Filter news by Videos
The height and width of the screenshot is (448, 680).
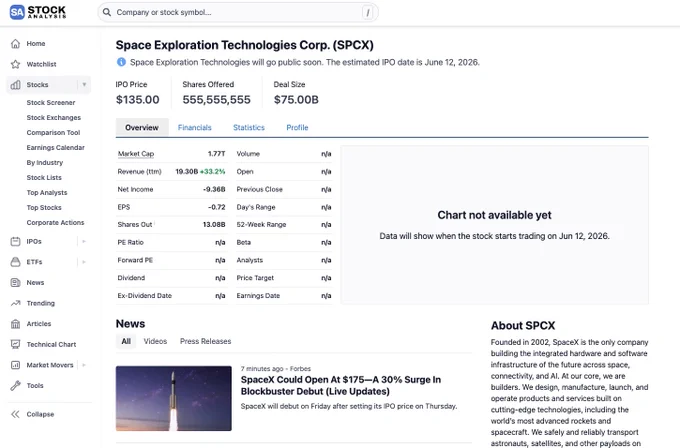155,341
